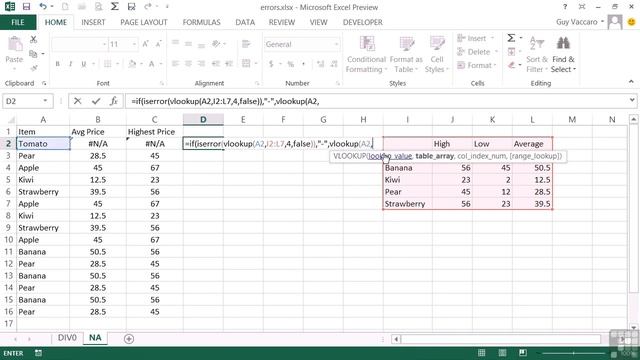The image size is (640, 360).
Task: Apply Percent Style format
Action: pos(291,64)
